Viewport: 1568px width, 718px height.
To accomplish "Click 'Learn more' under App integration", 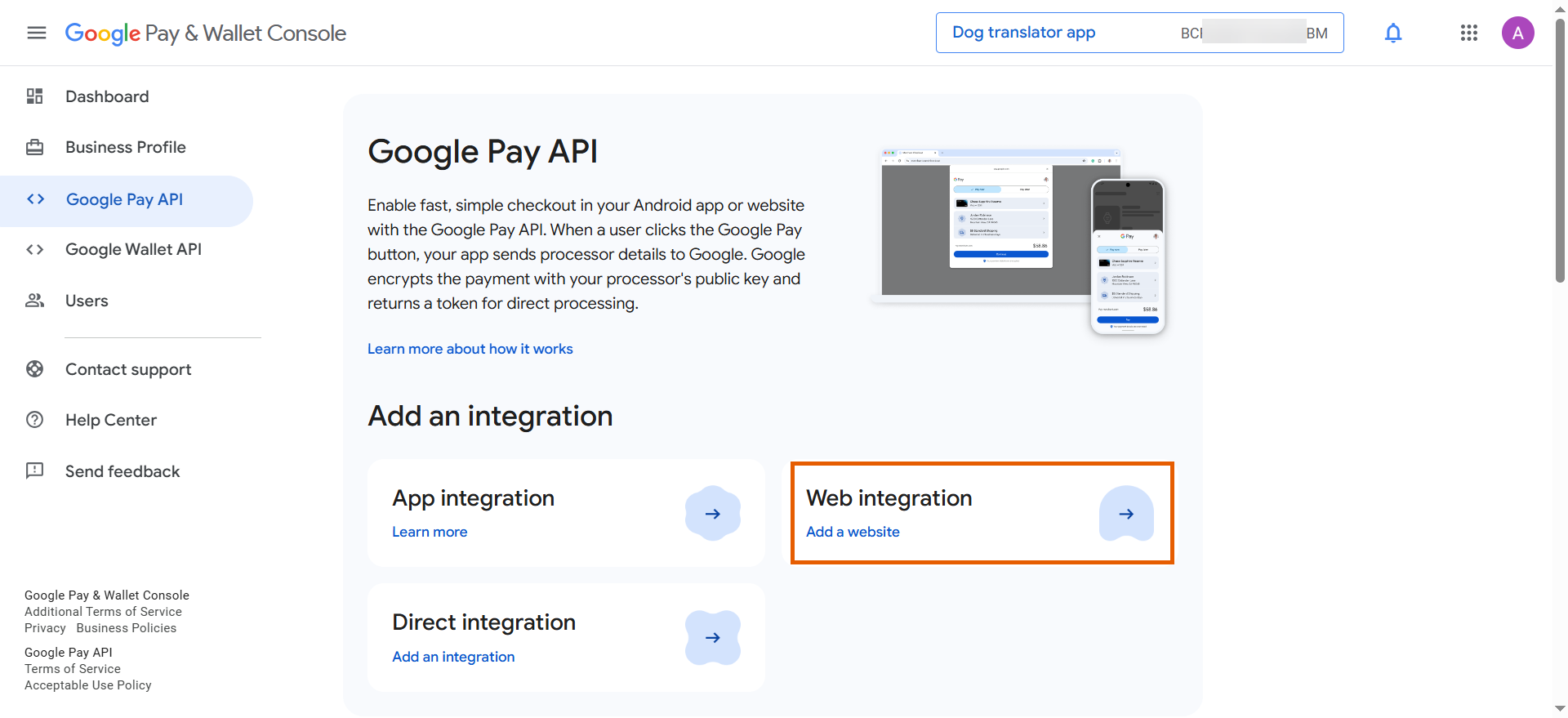I will pos(430,532).
